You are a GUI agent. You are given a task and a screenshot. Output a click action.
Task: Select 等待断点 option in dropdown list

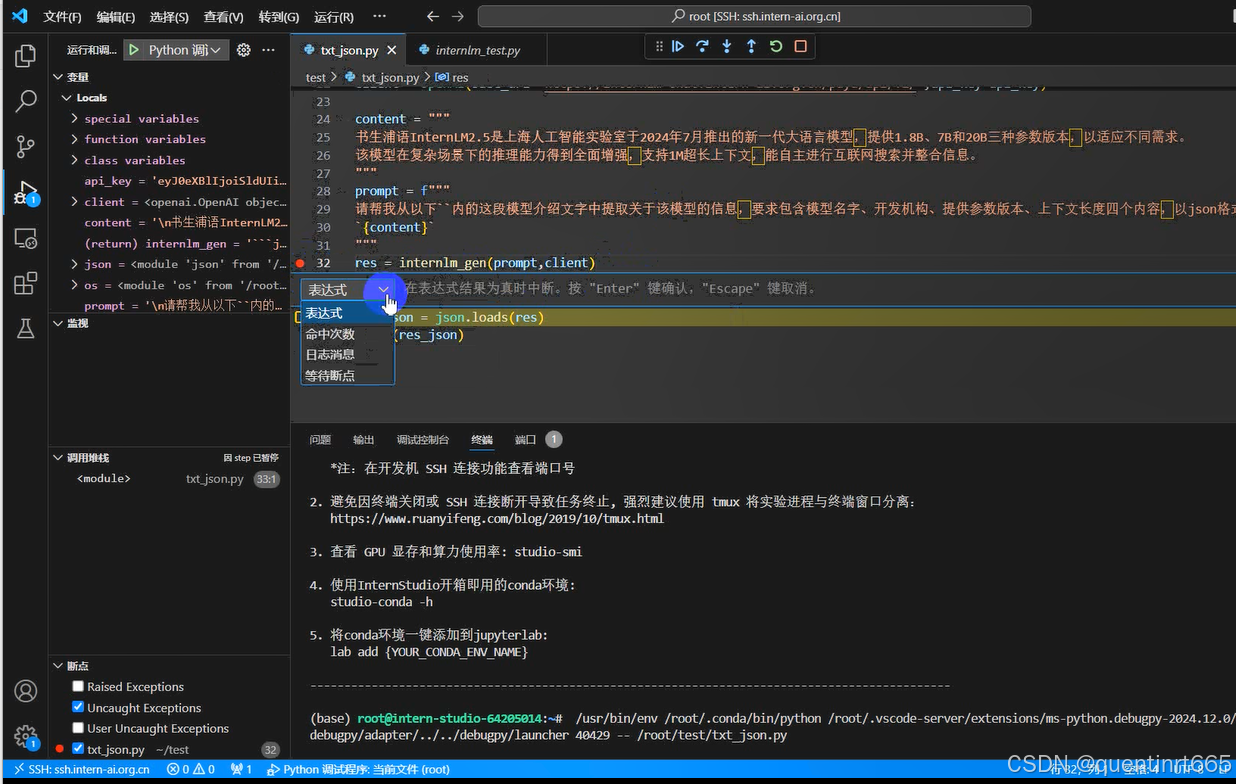[348, 376]
